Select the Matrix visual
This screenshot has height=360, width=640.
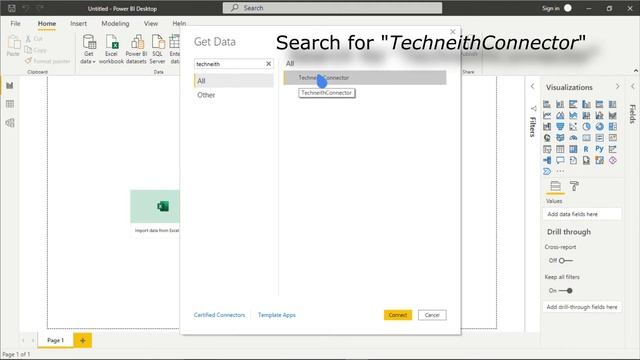573,149
